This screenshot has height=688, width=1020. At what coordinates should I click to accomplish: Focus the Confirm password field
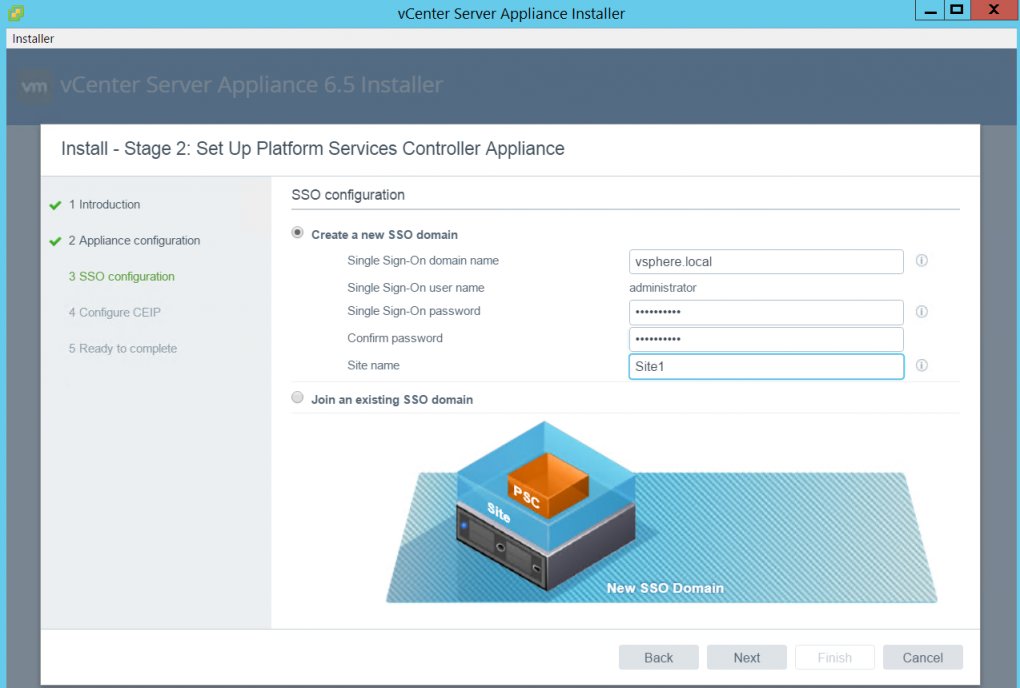[x=766, y=339]
